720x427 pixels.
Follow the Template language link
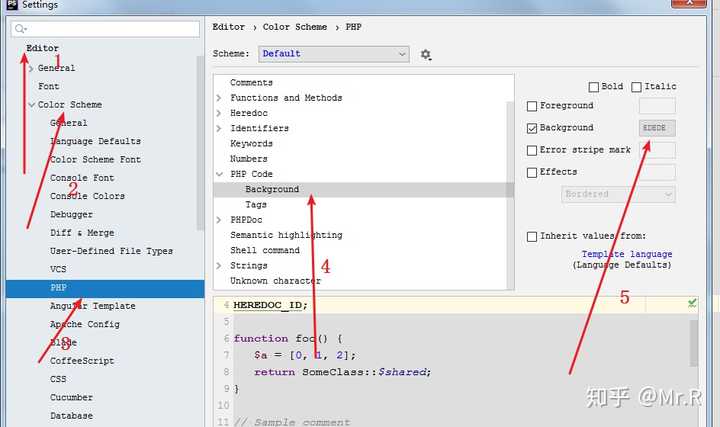(627, 254)
